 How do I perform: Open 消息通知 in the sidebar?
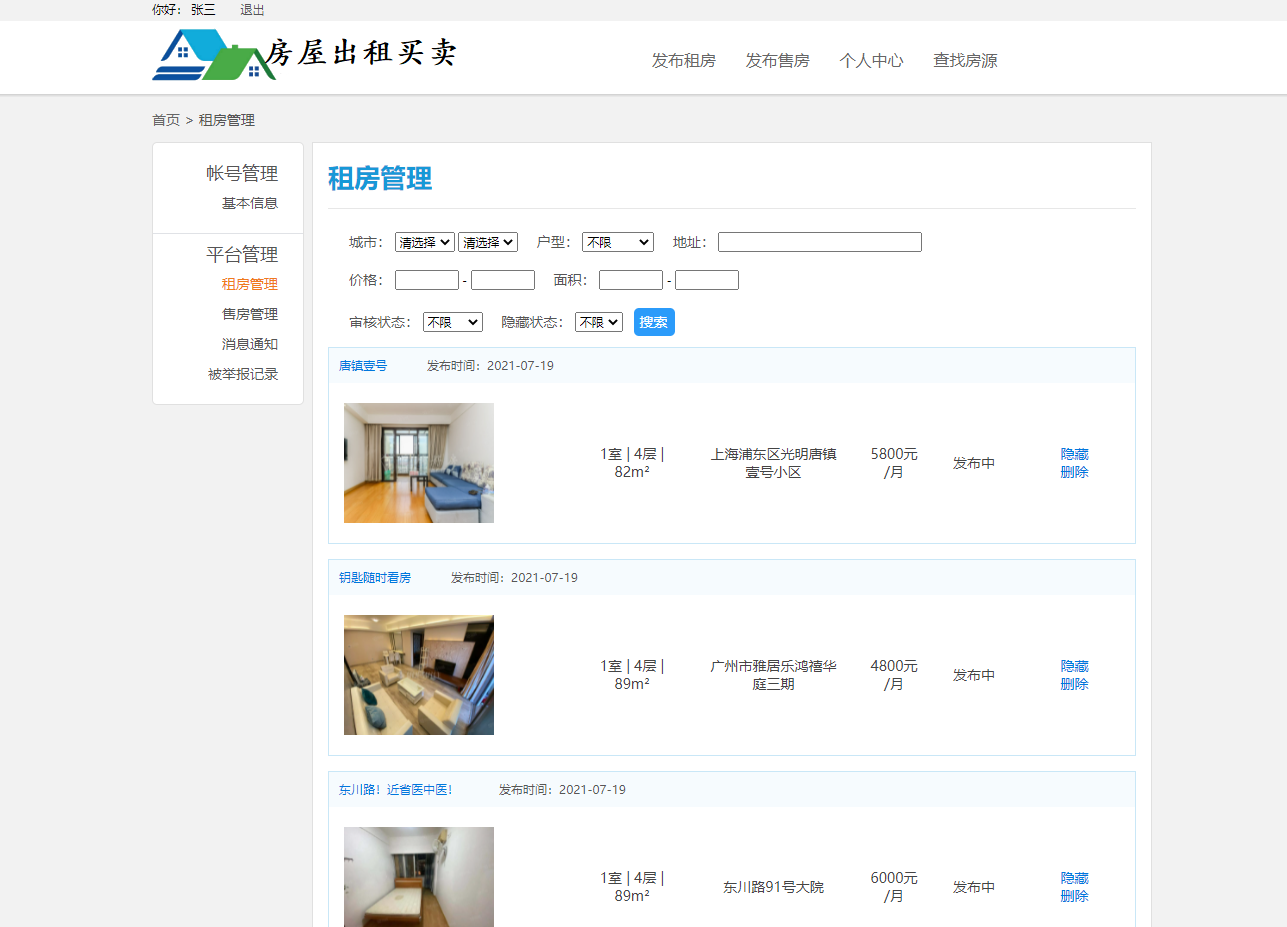pos(250,343)
